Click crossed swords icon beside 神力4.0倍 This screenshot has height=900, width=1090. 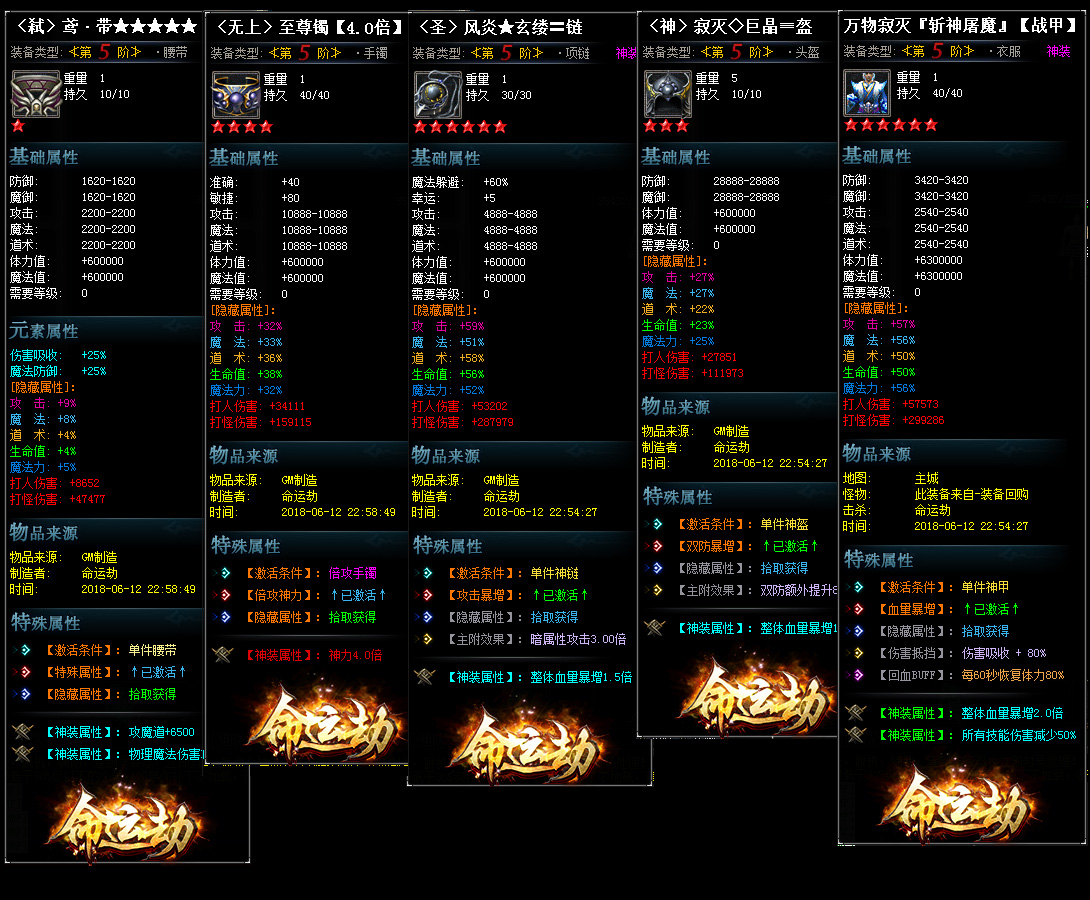[x=221, y=654]
